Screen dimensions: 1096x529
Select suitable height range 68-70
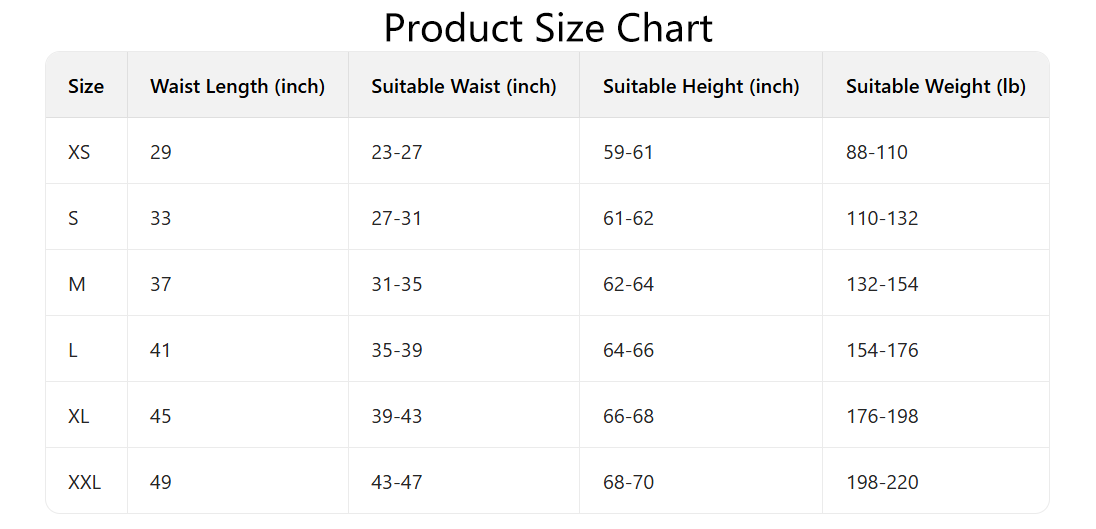(628, 483)
